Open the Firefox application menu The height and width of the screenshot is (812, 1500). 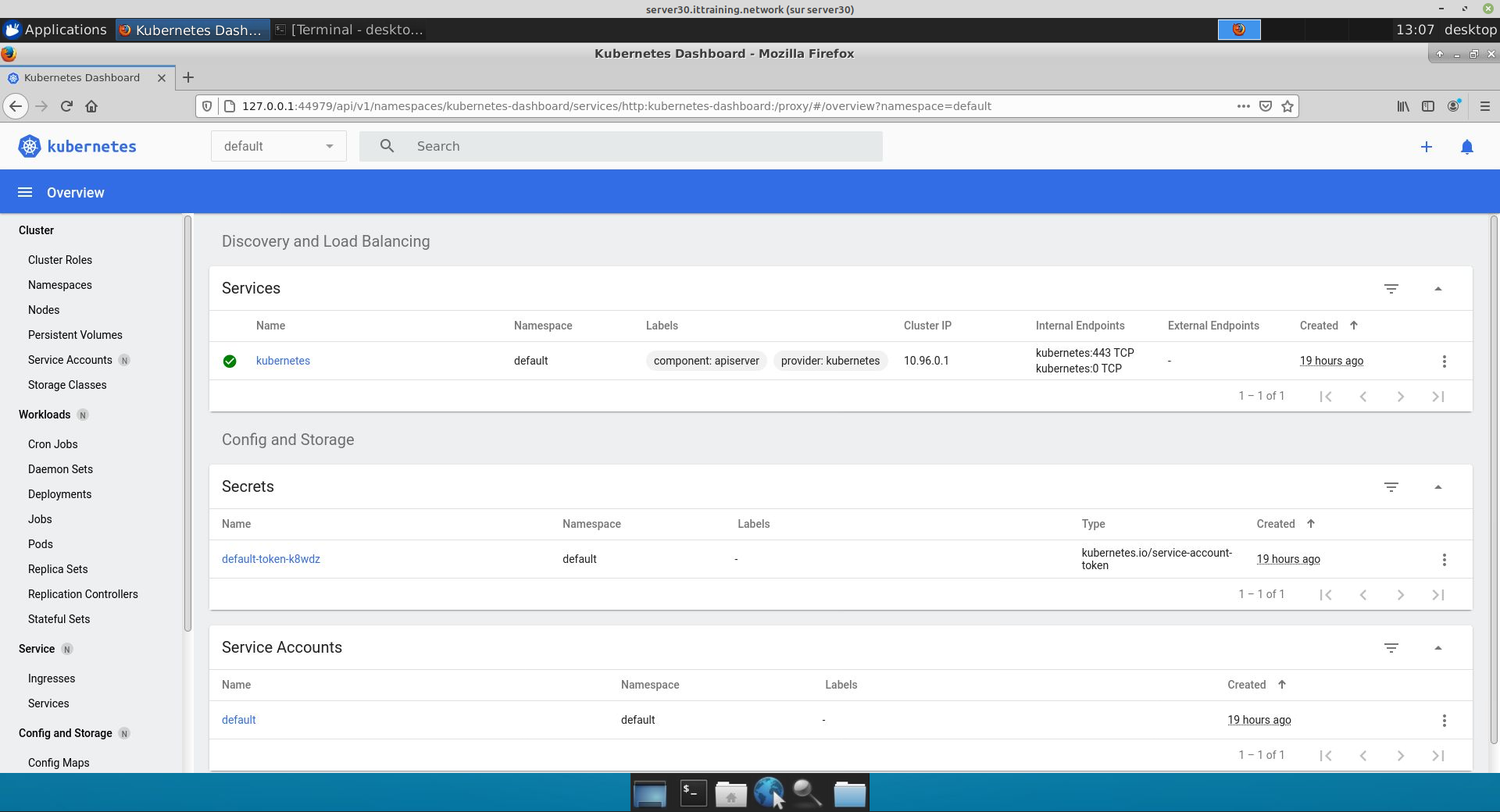pyautogui.click(x=1484, y=106)
